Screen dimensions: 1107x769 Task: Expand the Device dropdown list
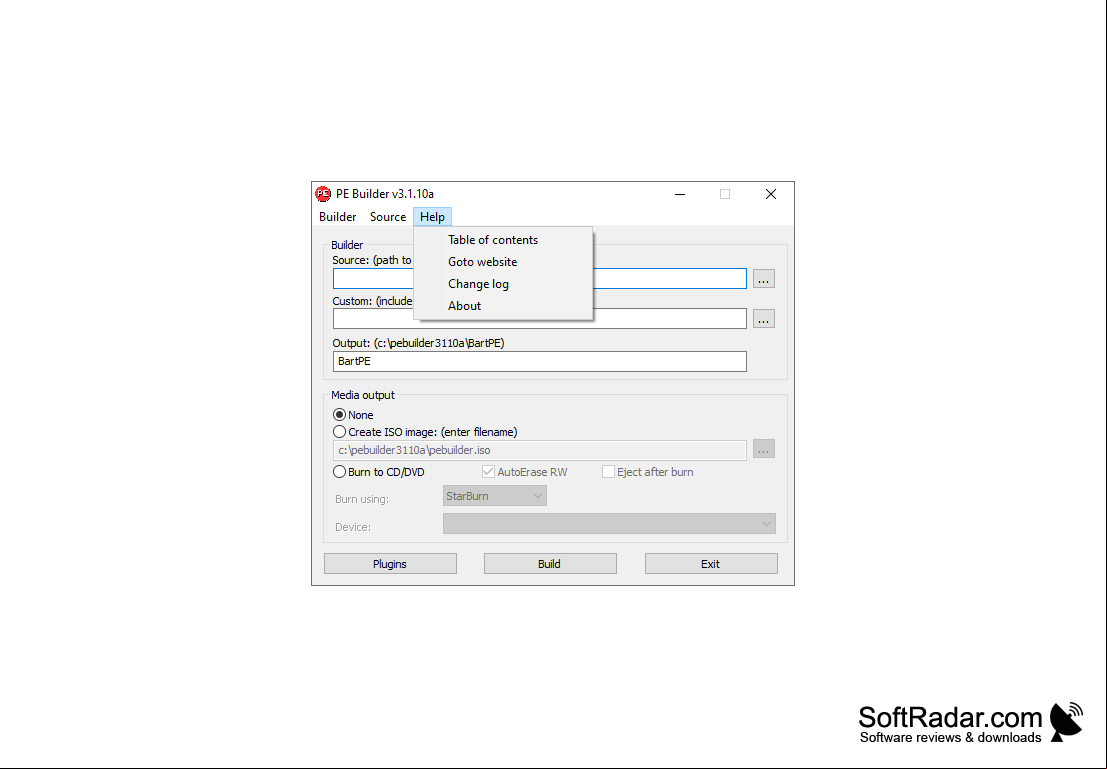tap(609, 524)
